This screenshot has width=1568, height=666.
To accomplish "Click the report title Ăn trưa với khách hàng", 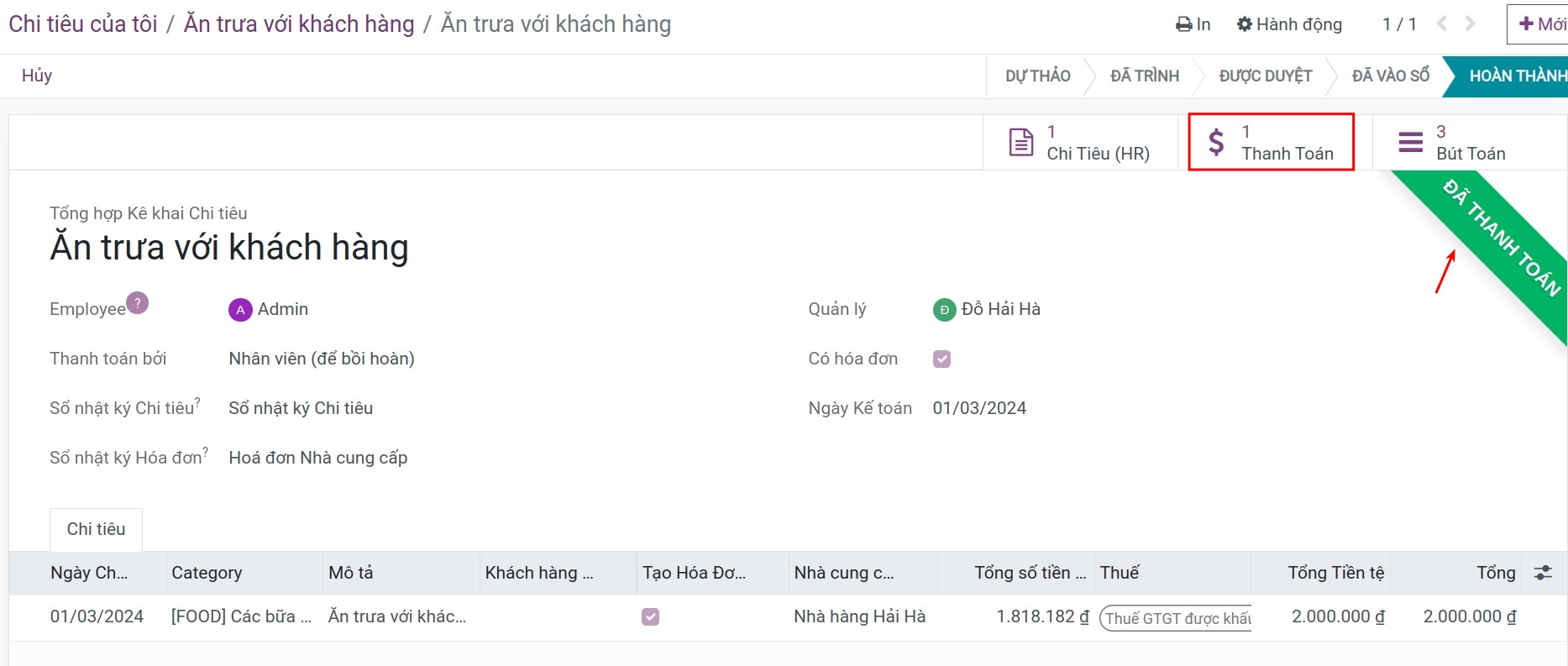I will click(229, 247).
